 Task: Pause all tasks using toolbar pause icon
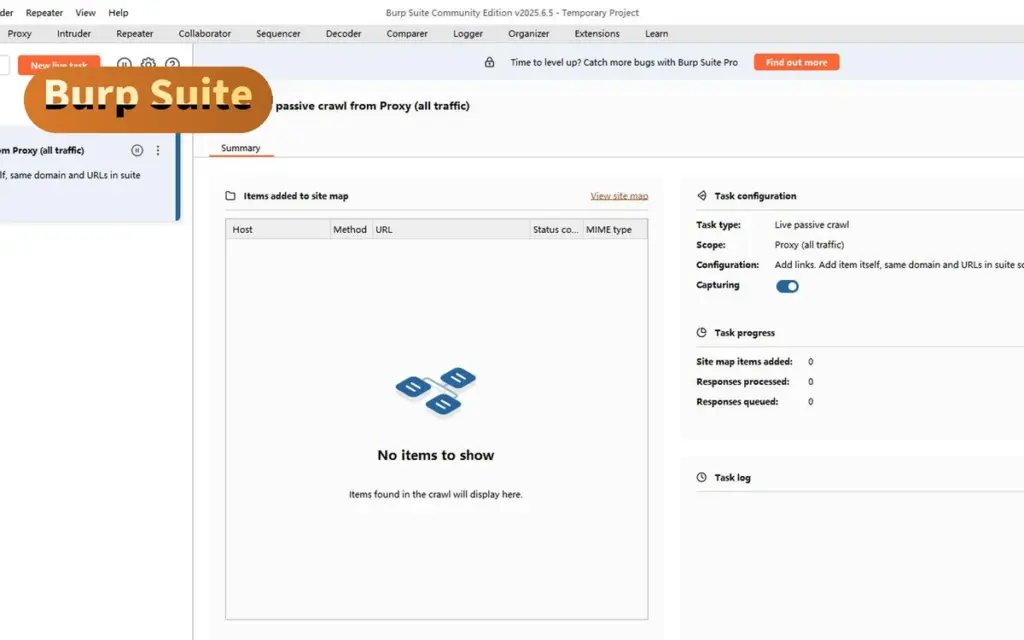[124, 63]
